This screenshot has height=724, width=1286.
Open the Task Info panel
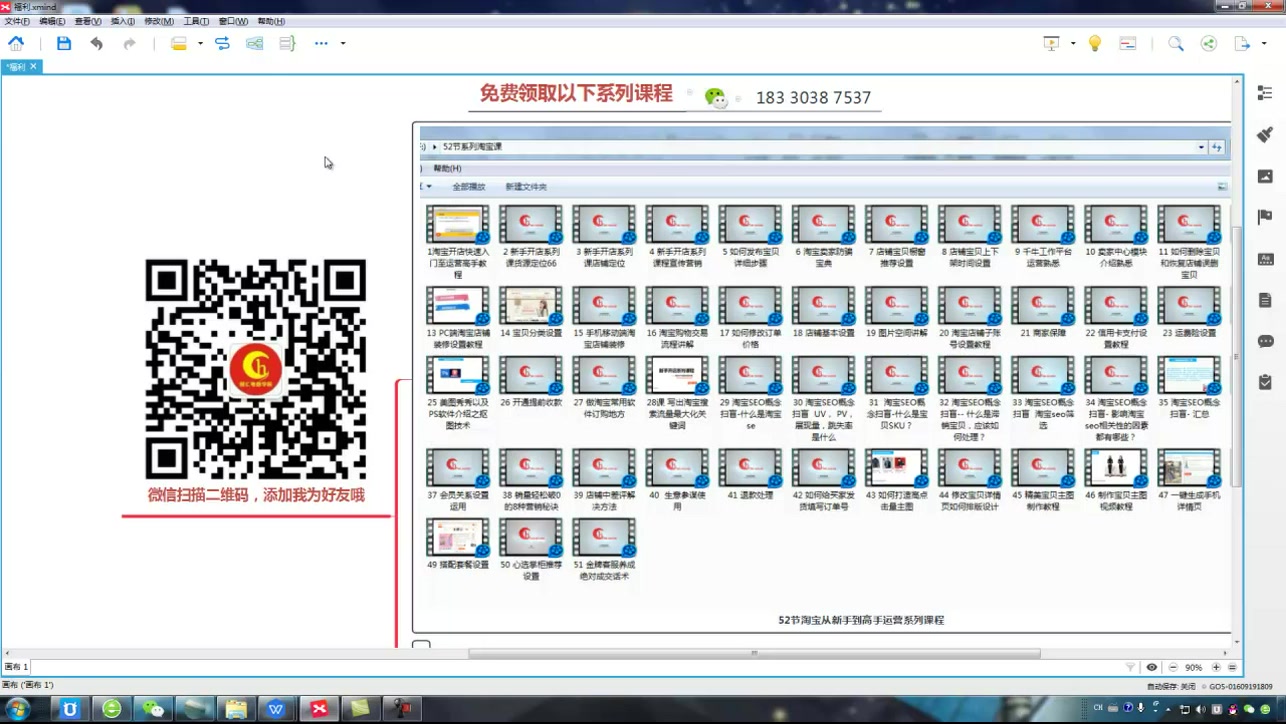coord(1265,382)
